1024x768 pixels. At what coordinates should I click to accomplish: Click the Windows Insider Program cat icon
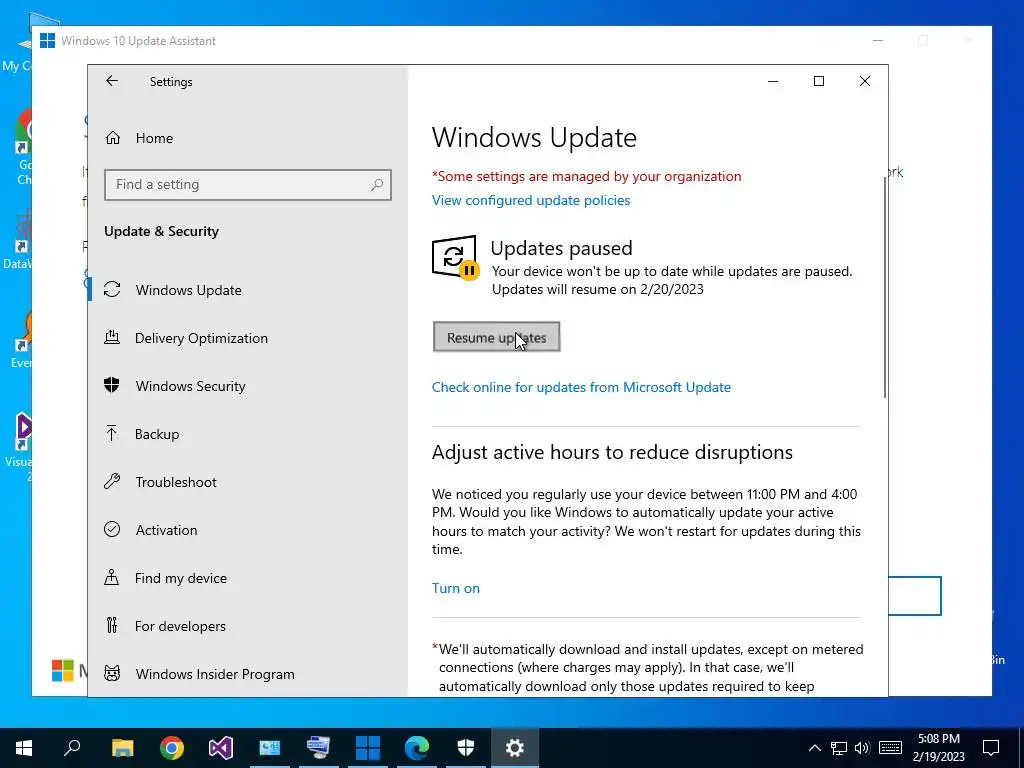[112, 673]
